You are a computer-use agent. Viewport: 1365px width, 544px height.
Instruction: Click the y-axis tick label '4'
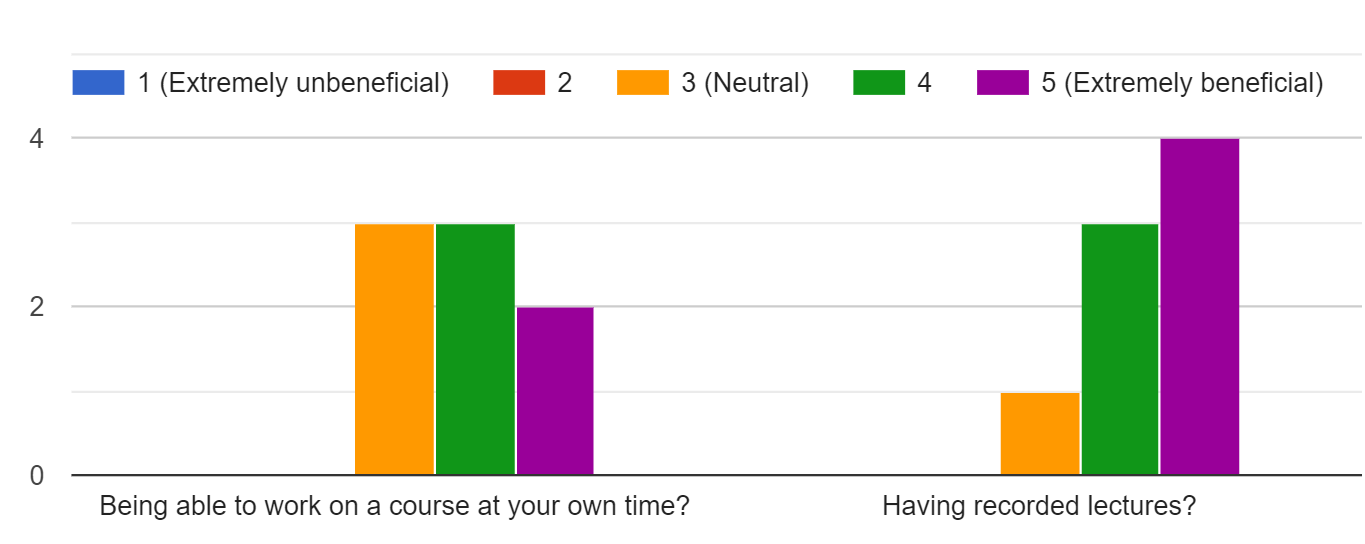(37, 139)
